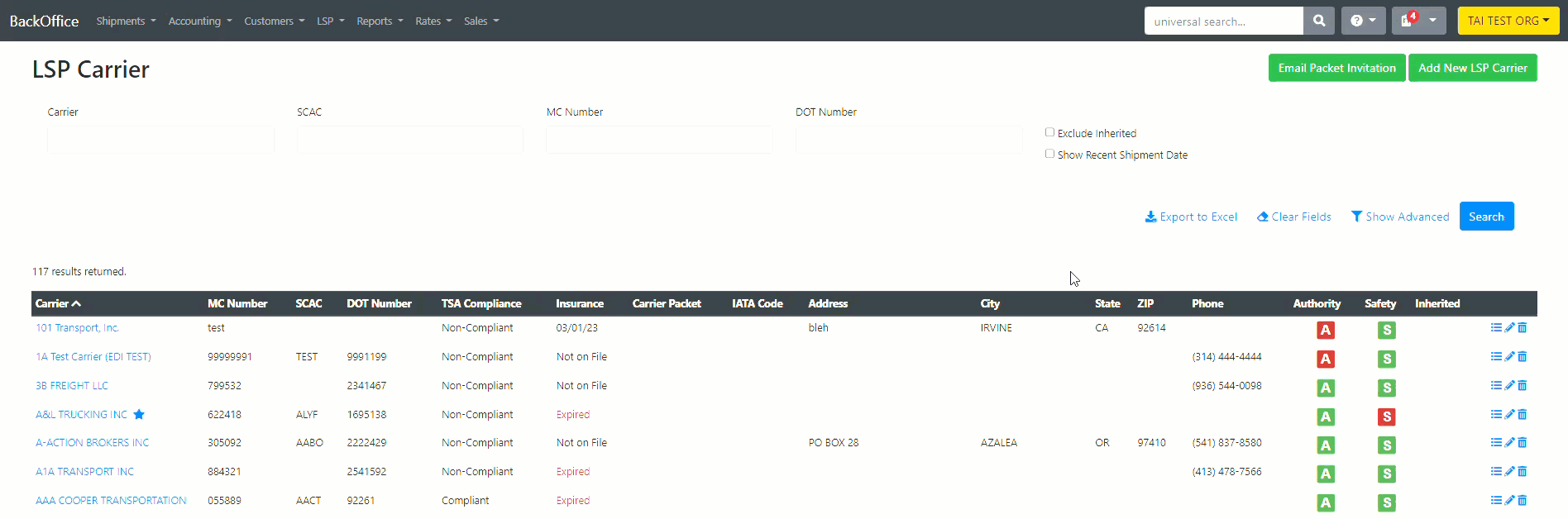1568x519 pixels.
Task: Click the SCAC filter input field
Action: point(410,140)
